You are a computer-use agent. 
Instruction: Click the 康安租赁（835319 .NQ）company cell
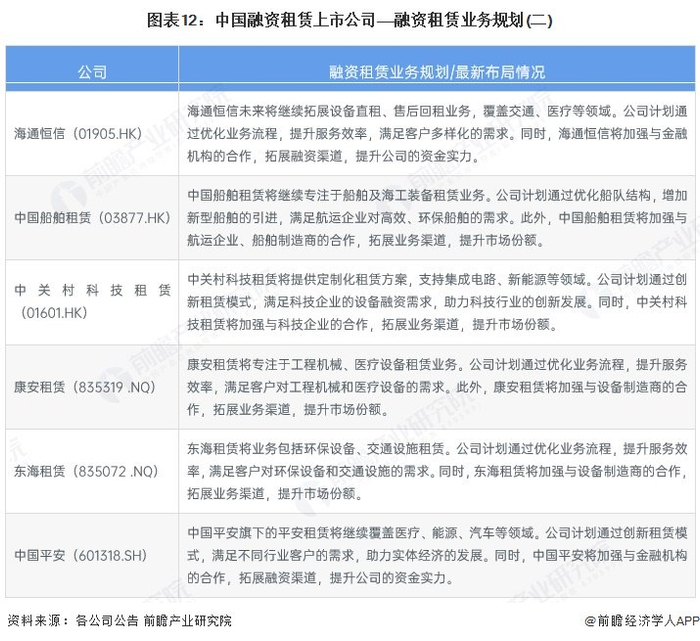(92, 387)
